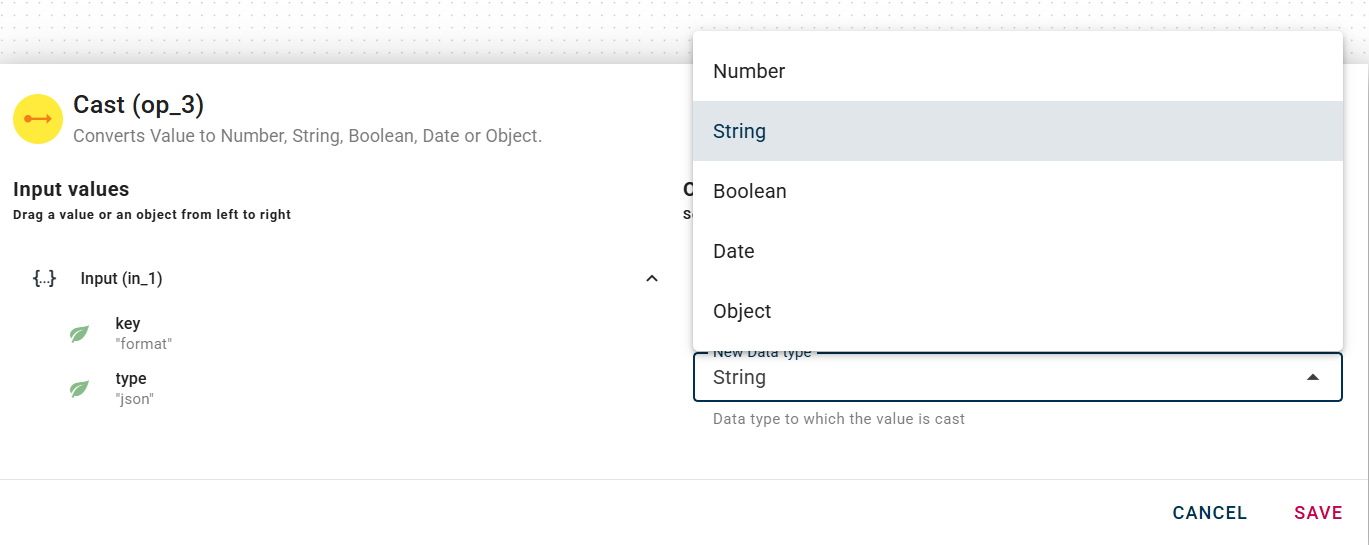Screen dimensions: 1369x545
Task: Select the "type" input value label
Action: point(131,379)
